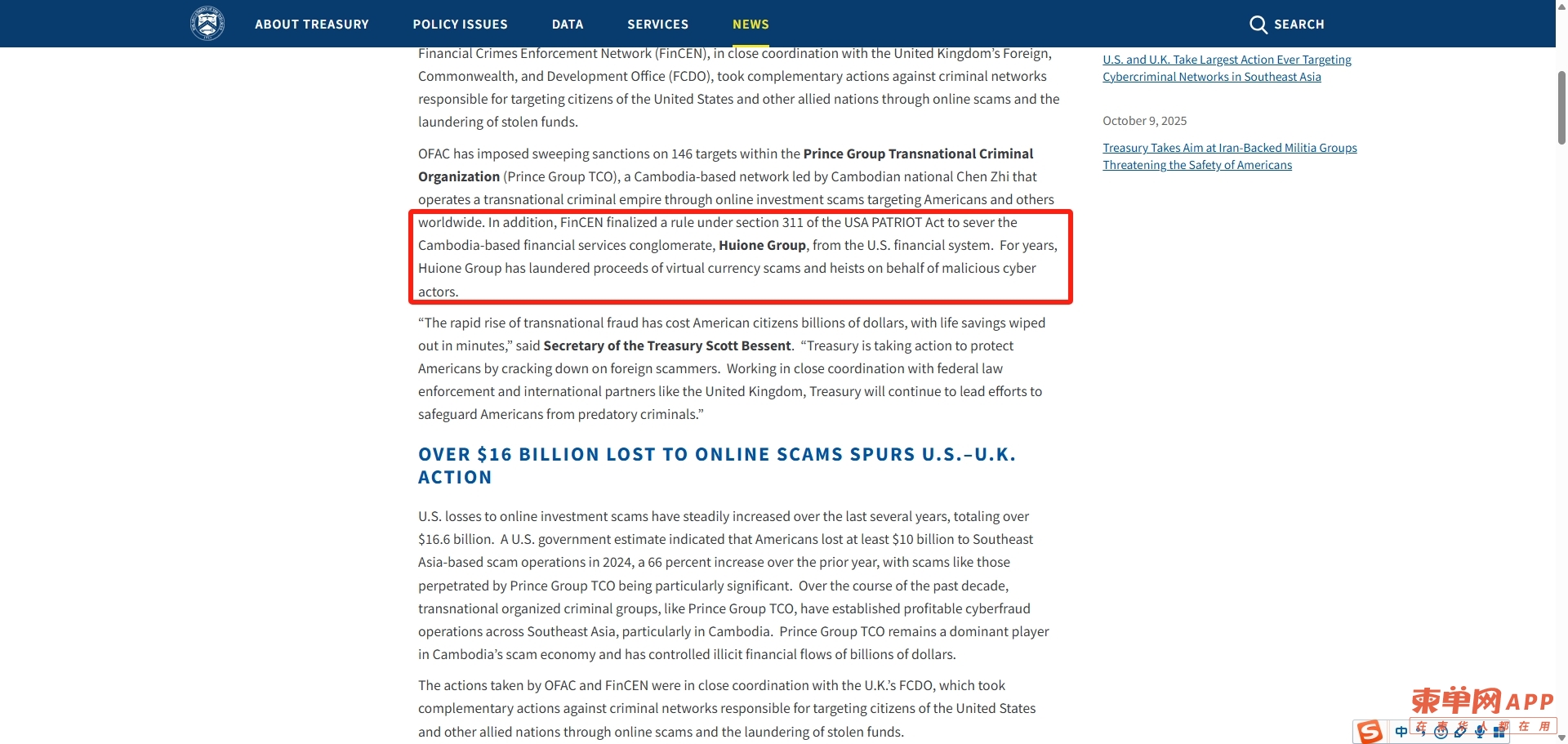
Task: Click the microphone voice input icon
Action: (1480, 732)
